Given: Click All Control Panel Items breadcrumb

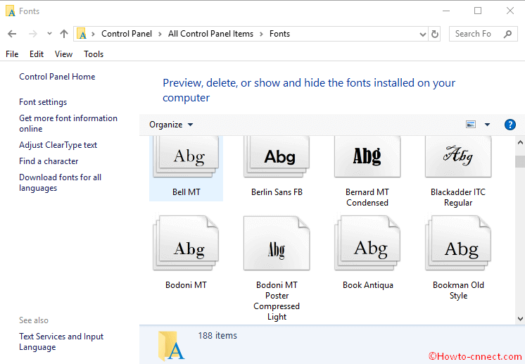Looking at the screenshot, I should coord(211,34).
